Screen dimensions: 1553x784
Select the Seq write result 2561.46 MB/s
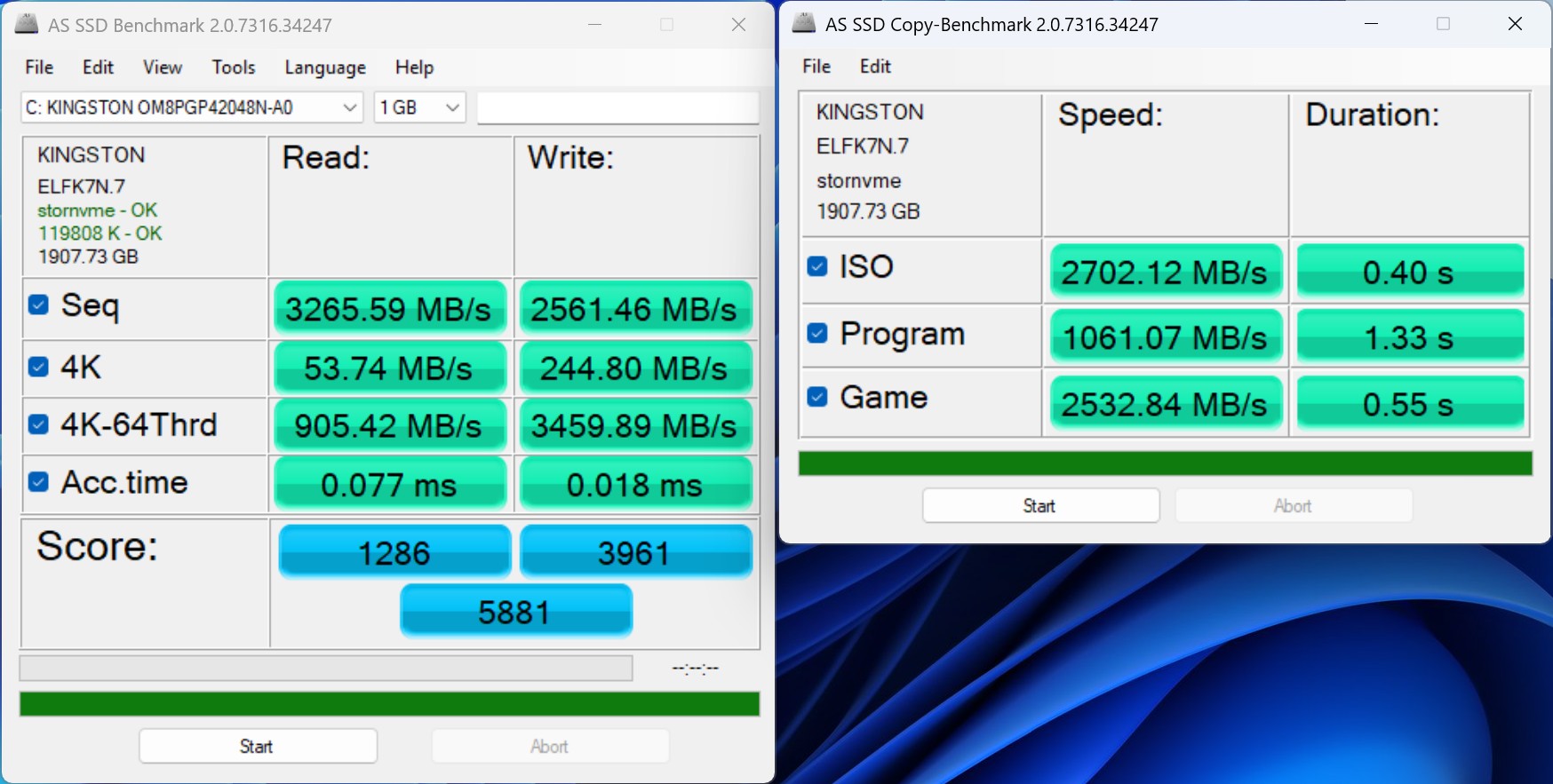pyautogui.click(x=635, y=309)
